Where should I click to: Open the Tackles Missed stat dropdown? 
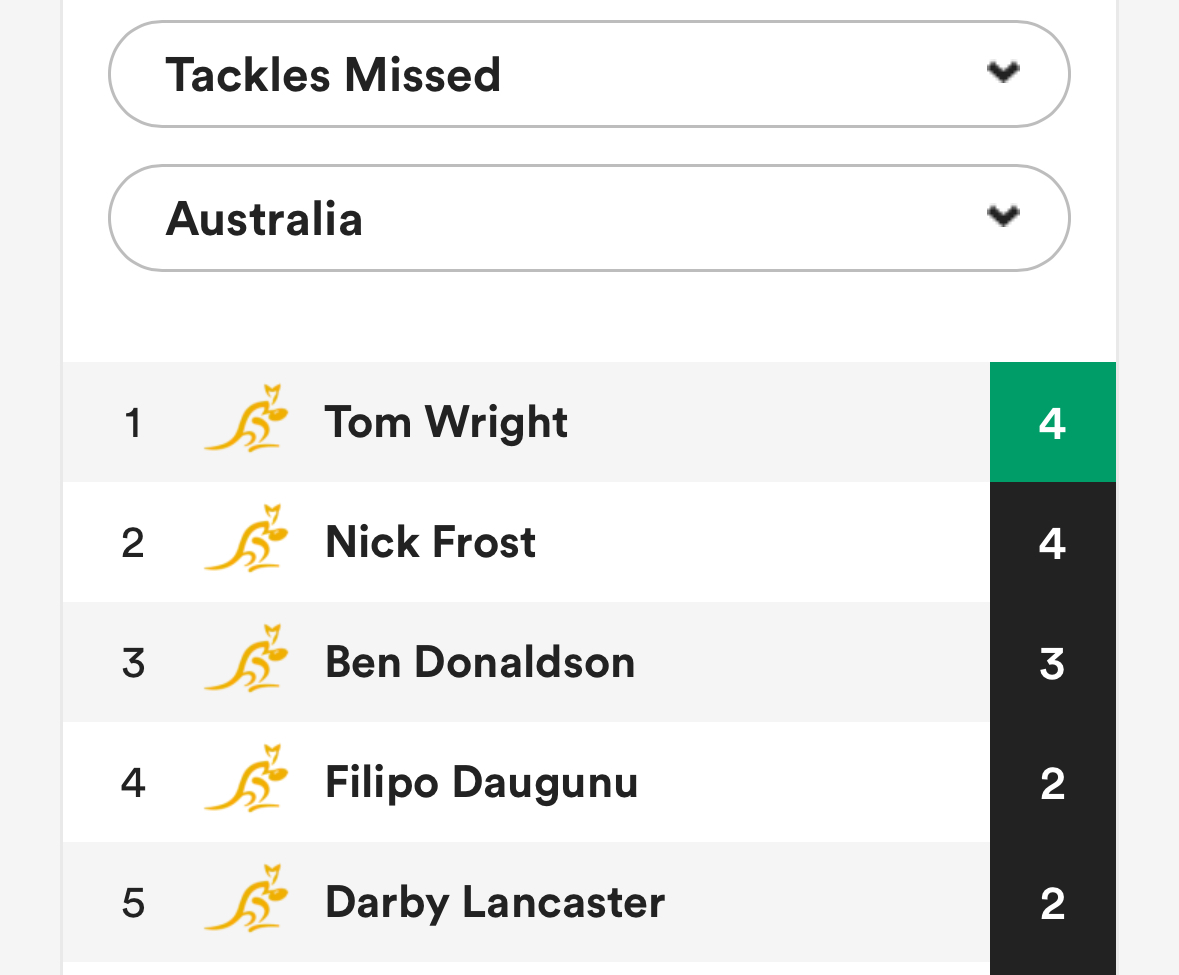click(x=589, y=74)
